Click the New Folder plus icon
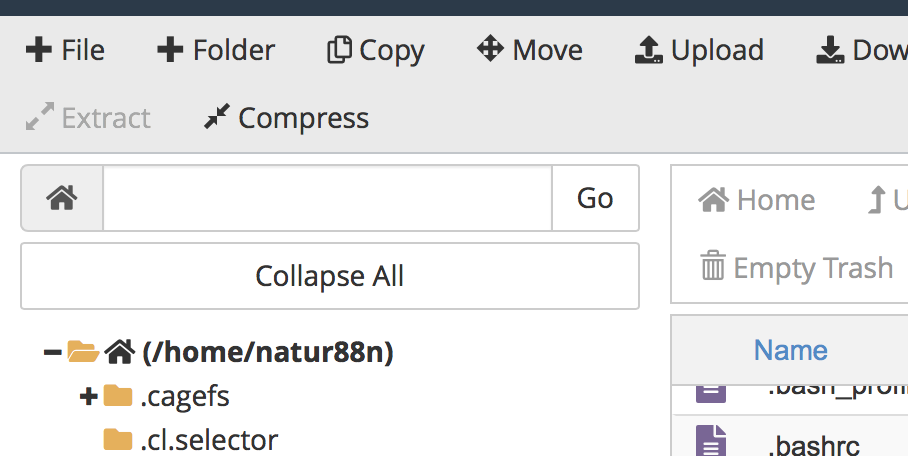This screenshot has width=908, height=456. point(170,50)
